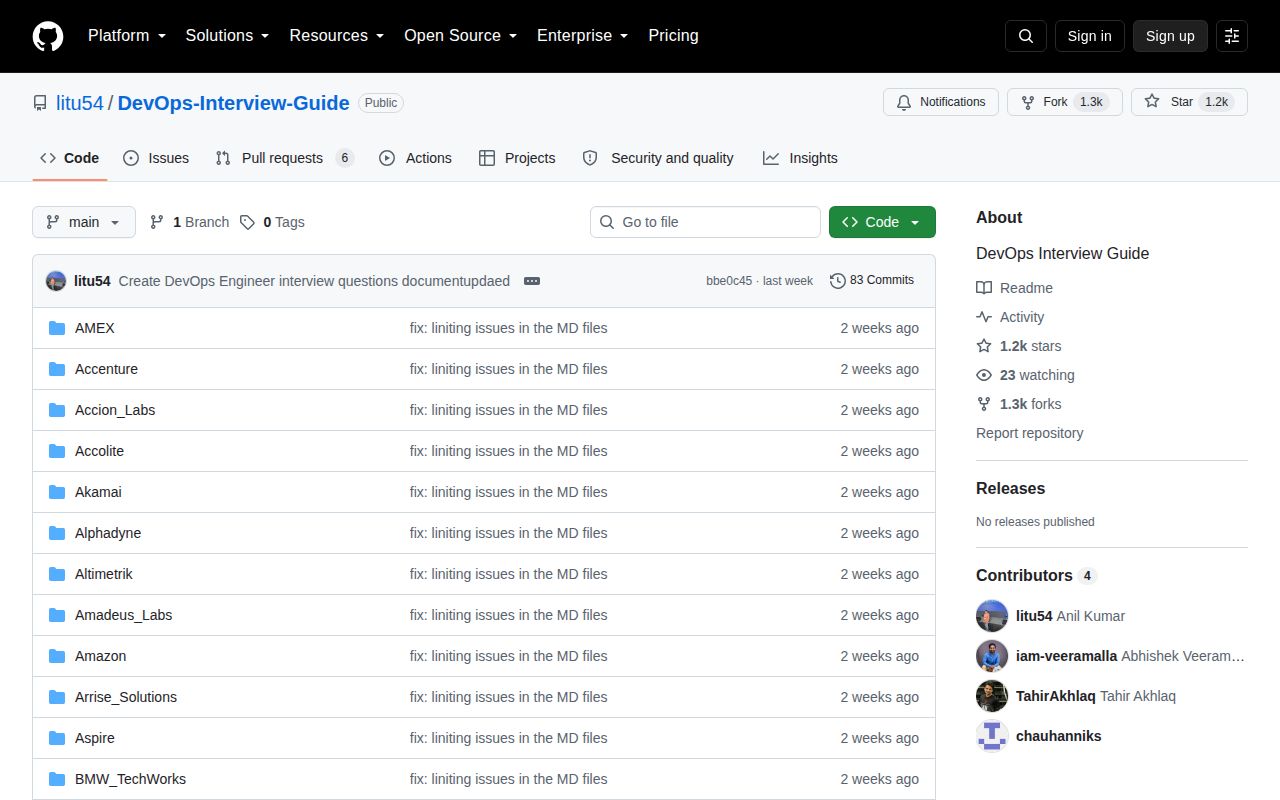1280x800 pixels.
Task: Click the fork icon beside 1.3k forks
Action: (x=984, y=404)
